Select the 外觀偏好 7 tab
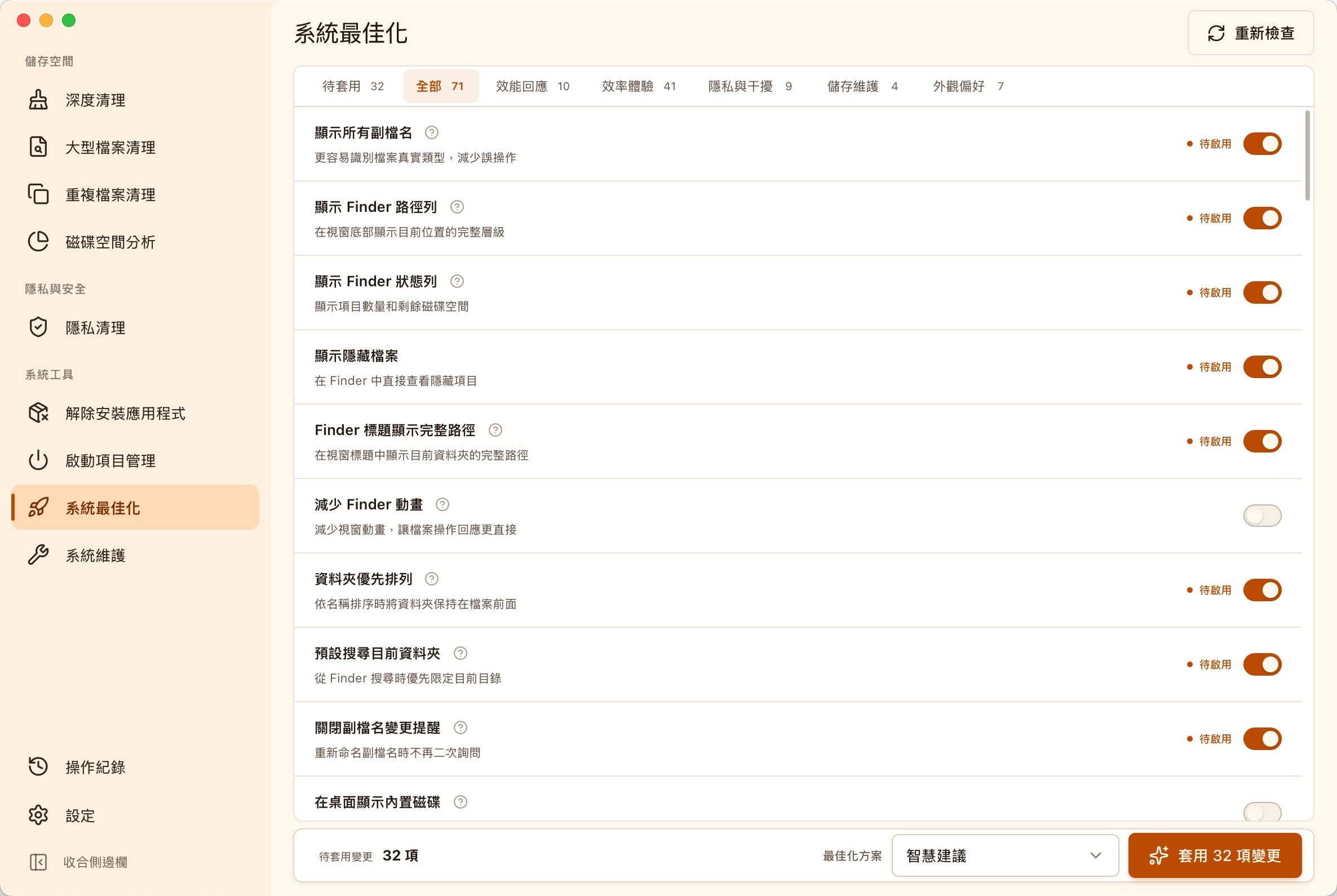The image size is (1337, 896). point(968,86)
